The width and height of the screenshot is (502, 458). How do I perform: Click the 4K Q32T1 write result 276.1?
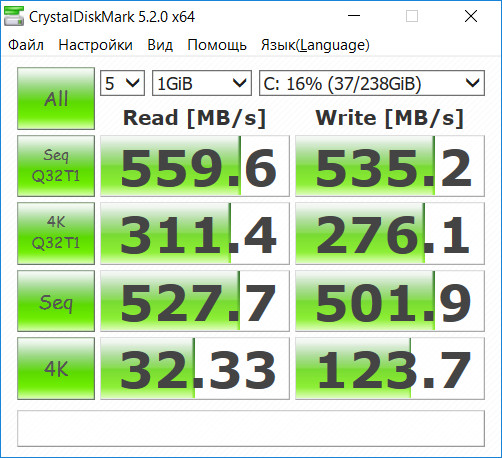click(390, 233)
